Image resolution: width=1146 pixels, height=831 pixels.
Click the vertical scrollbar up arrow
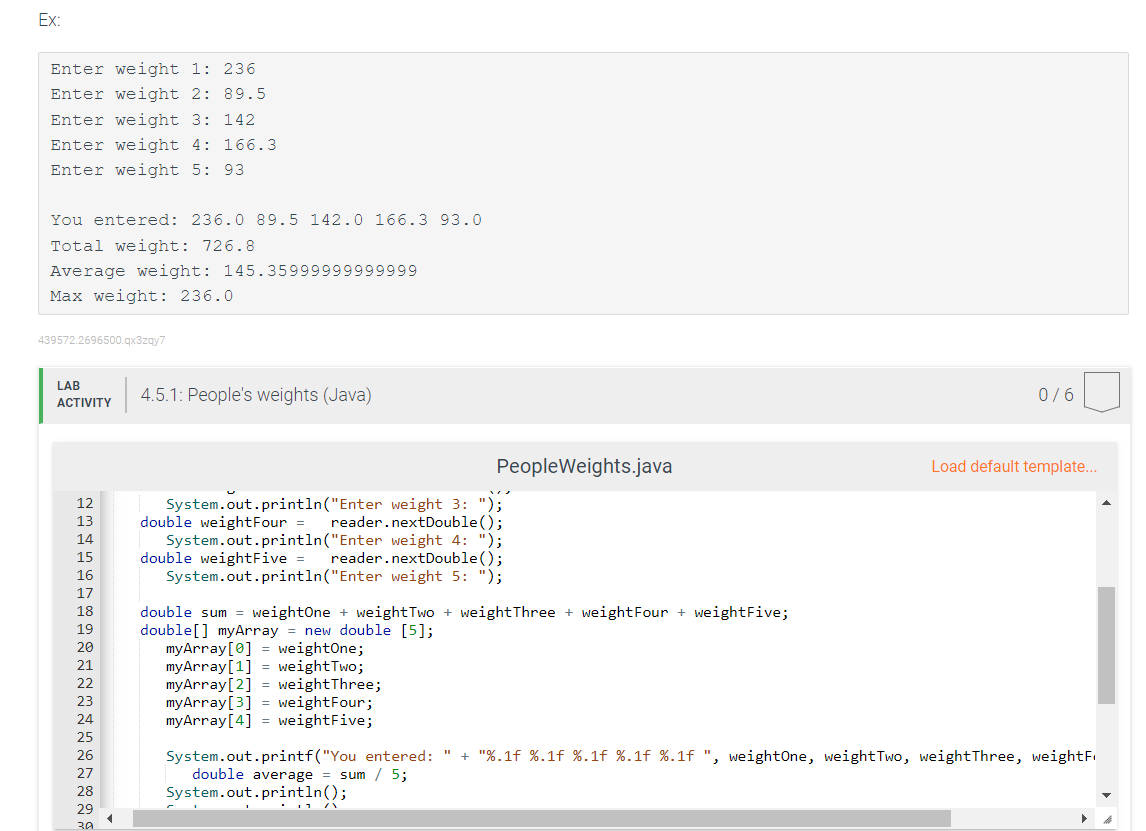pos(1105,504)
